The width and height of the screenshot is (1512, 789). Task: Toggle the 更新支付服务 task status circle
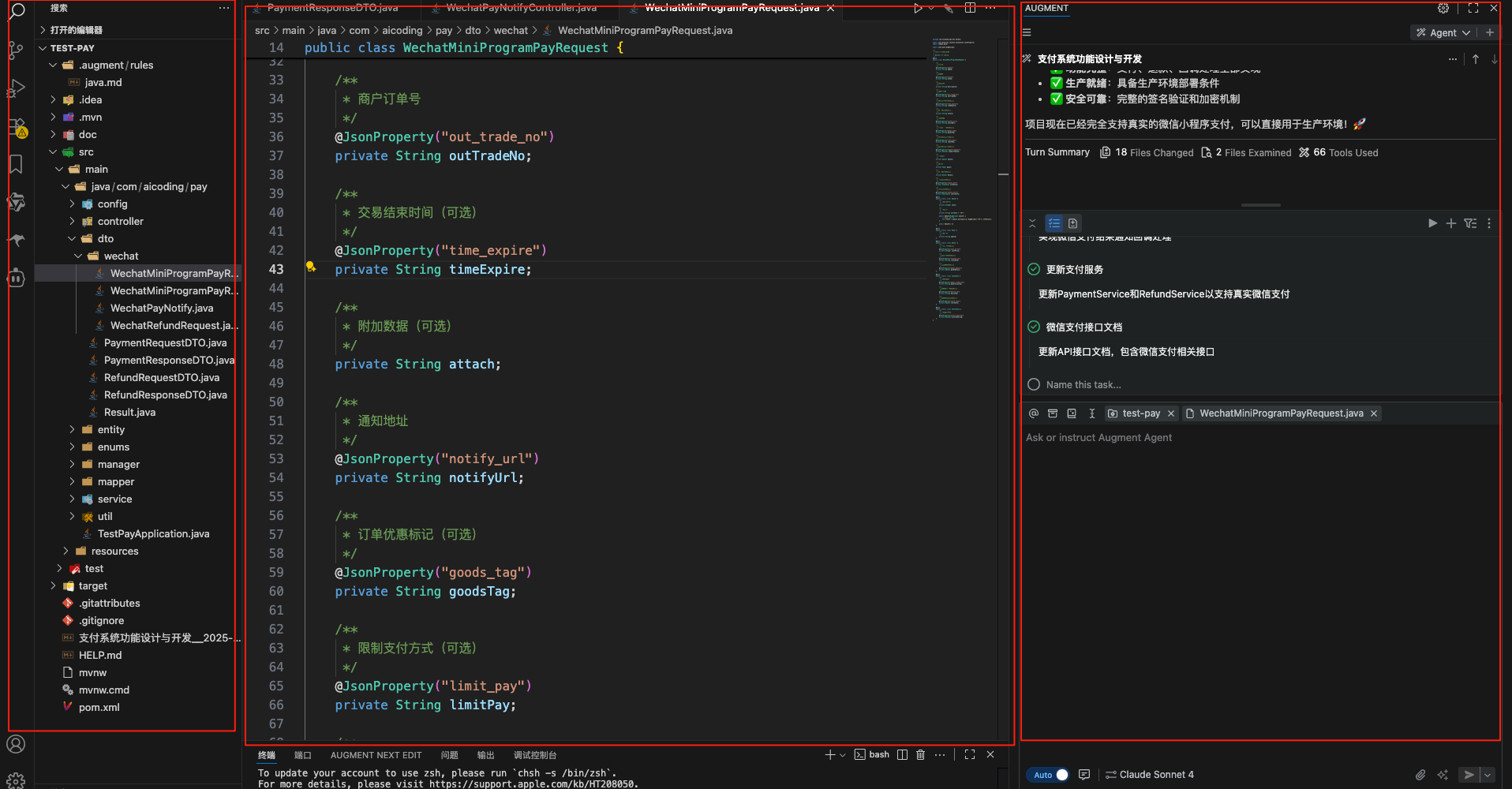pyautogui.click(x=1034, y=269)
